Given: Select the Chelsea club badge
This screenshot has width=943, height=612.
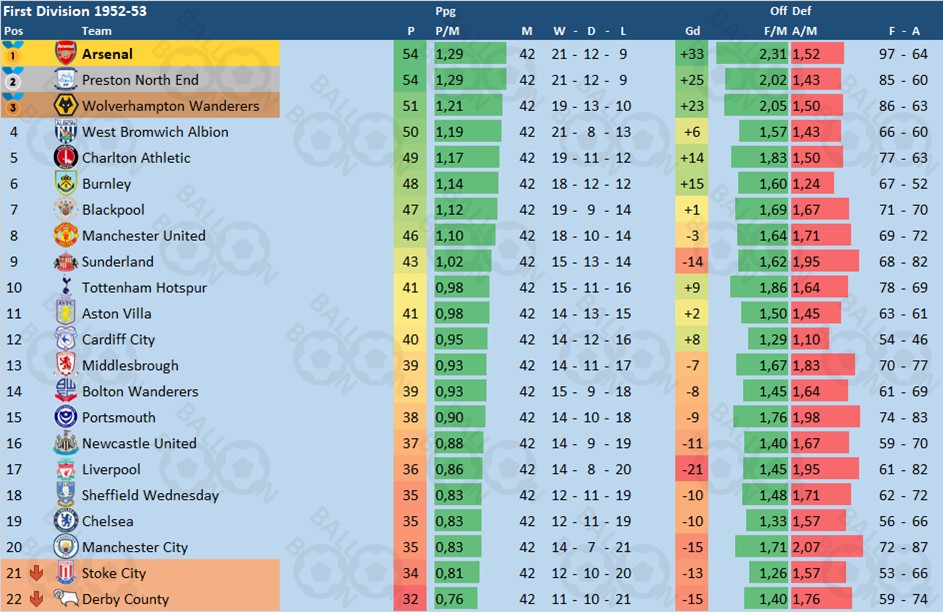Looking at the screenshot, I should point(66,521).
